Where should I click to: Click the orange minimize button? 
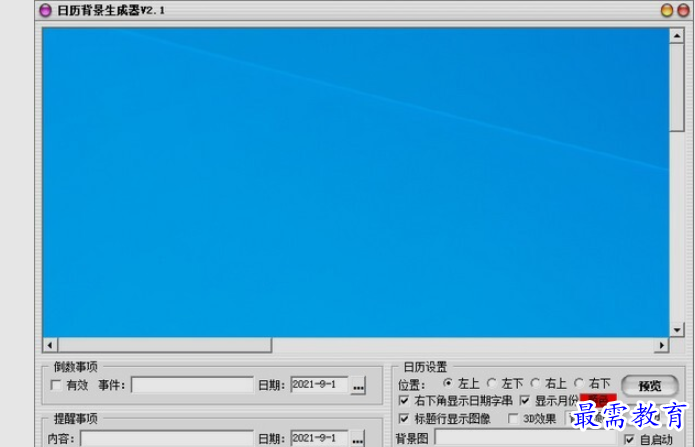click(x=667, y=10)
